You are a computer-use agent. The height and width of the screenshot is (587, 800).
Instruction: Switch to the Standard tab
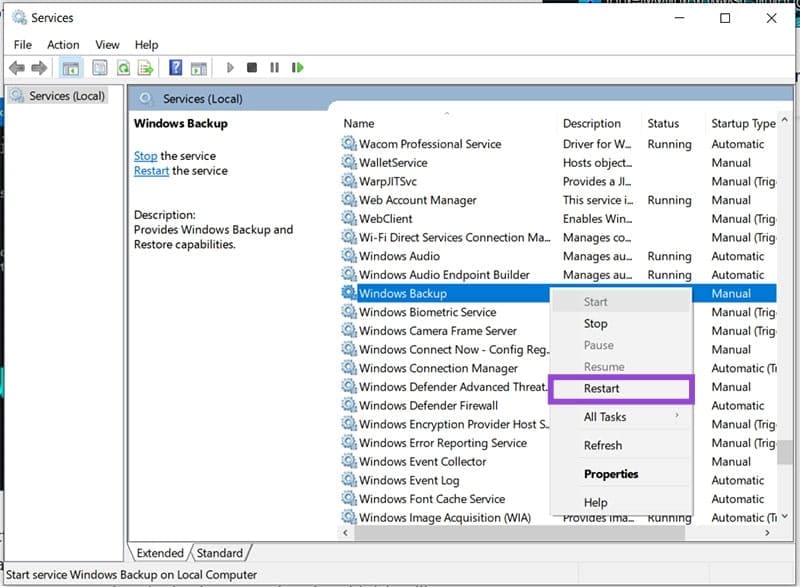220,552
